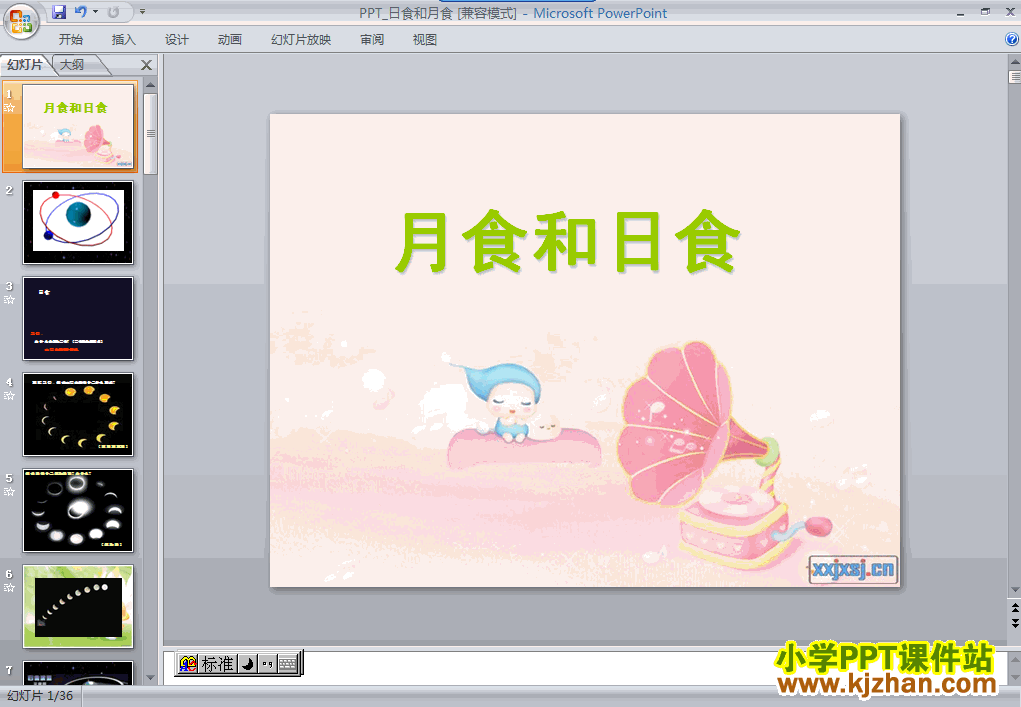This screenshot has height=707, width=1021.
Task: Toggle IME half/full-width moon icon
Action: [247, 664]
